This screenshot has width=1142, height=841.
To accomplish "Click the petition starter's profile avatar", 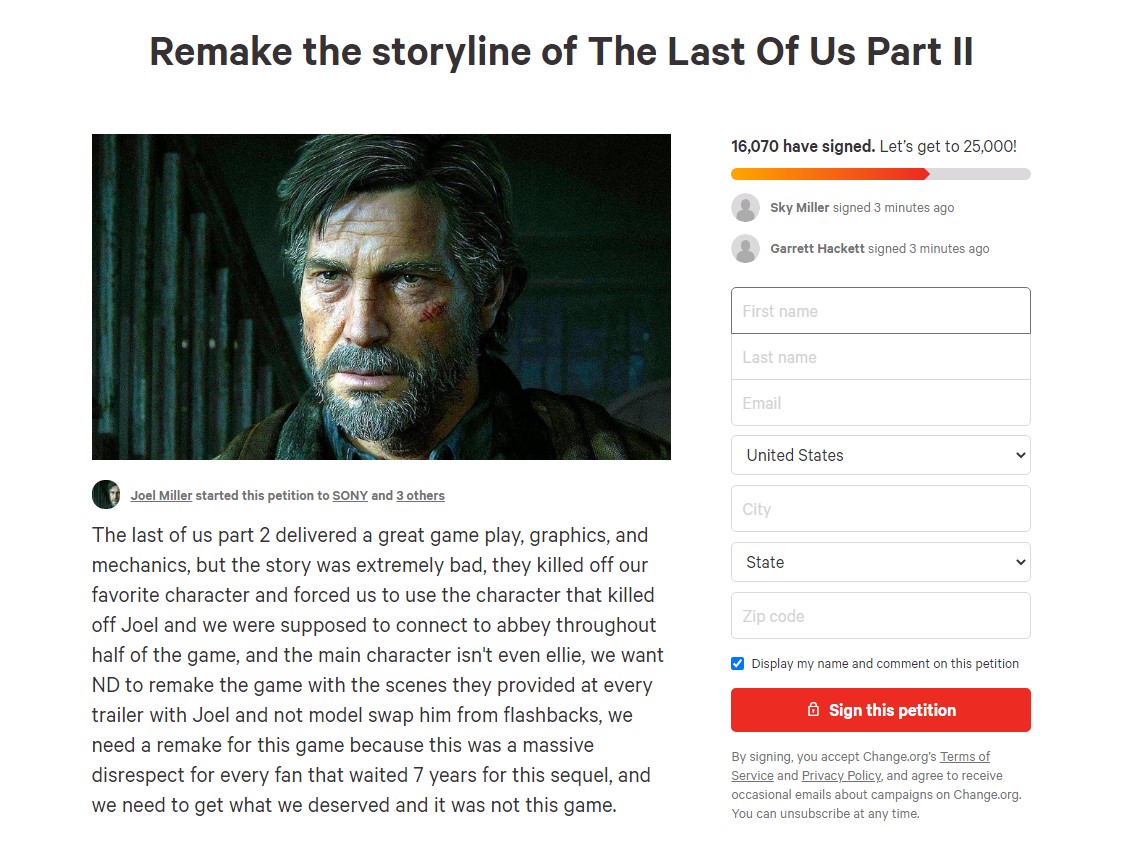I will coord(106,495).
